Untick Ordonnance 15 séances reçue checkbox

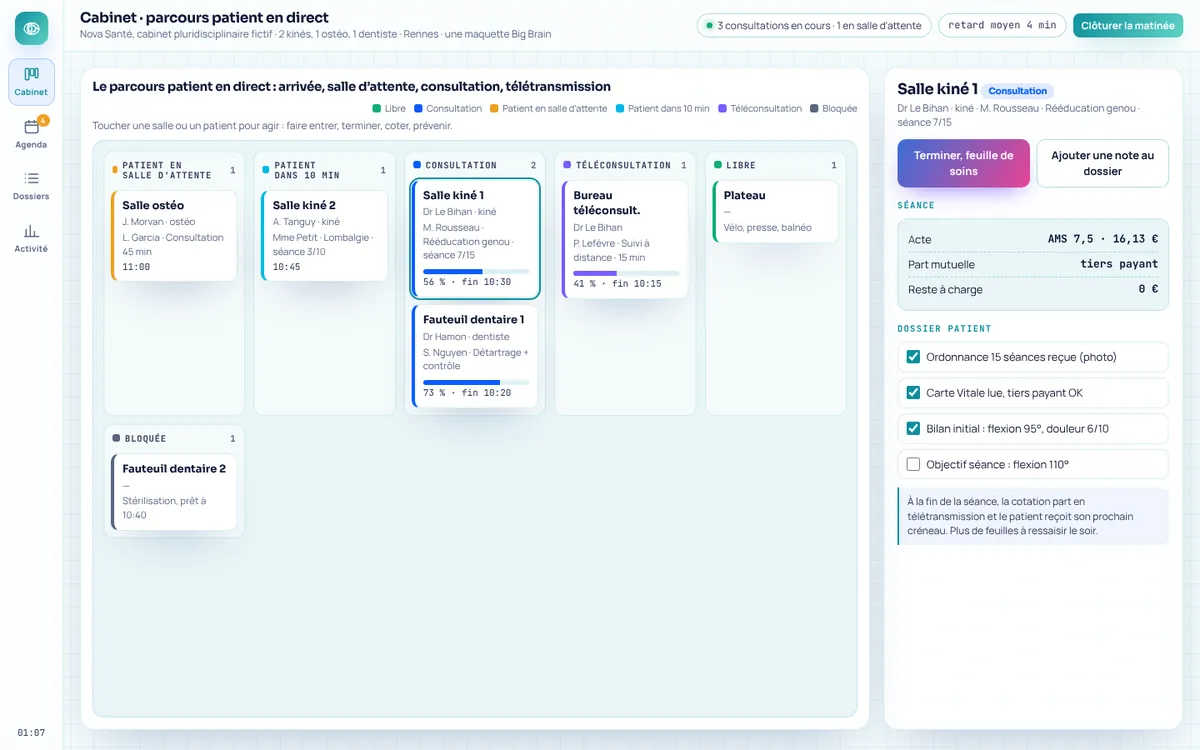(x=913, y=357)
